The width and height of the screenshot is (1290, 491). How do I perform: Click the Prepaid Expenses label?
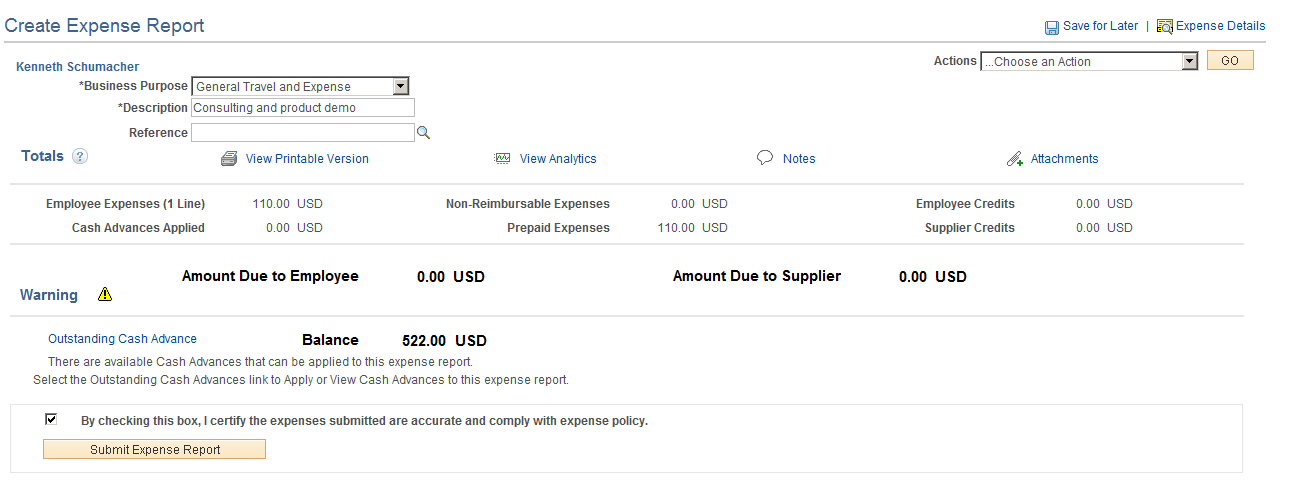coord(558,228)
